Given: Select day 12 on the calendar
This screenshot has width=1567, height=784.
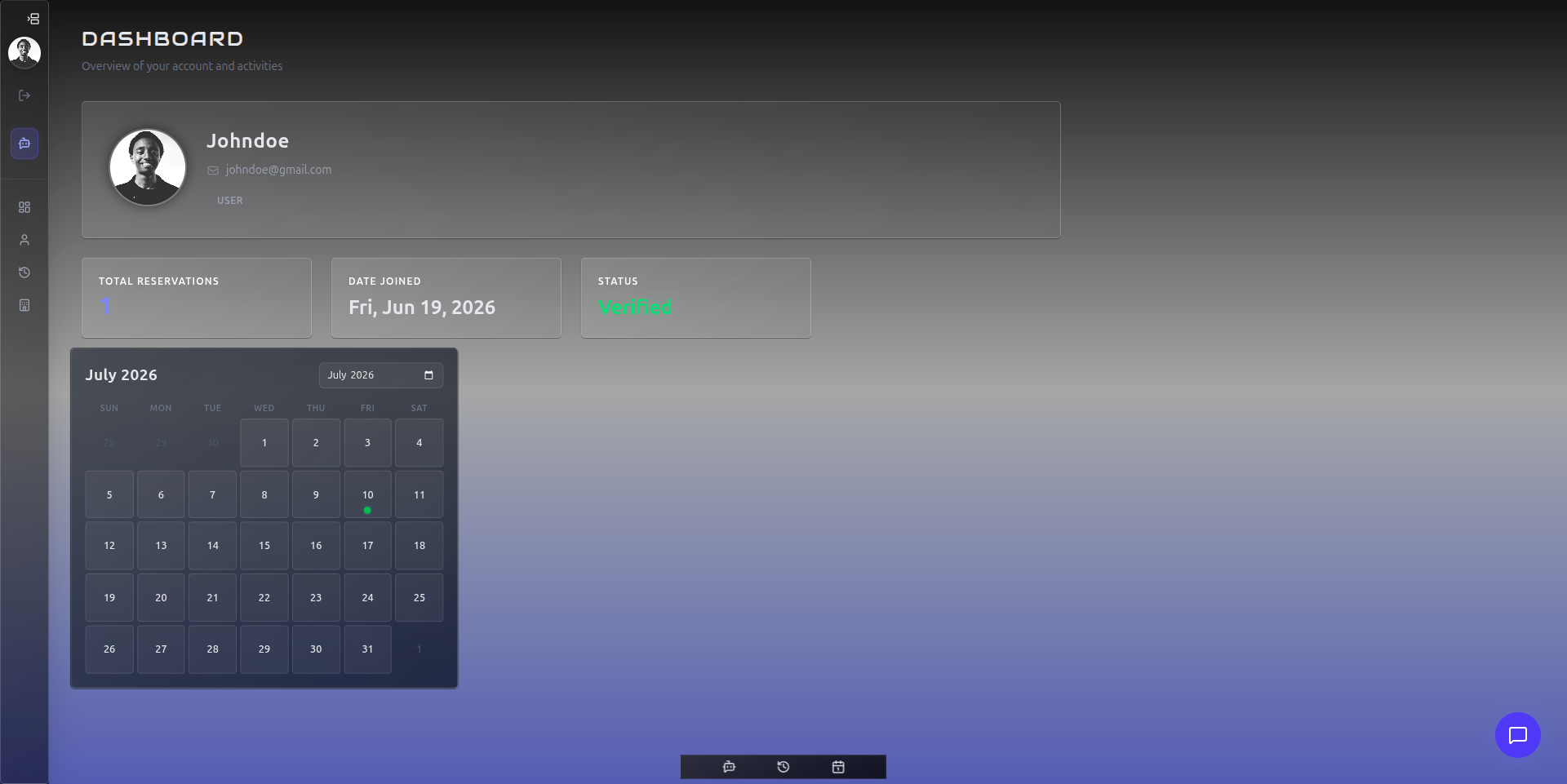Looking at the screenshot, I should (109, 546).
